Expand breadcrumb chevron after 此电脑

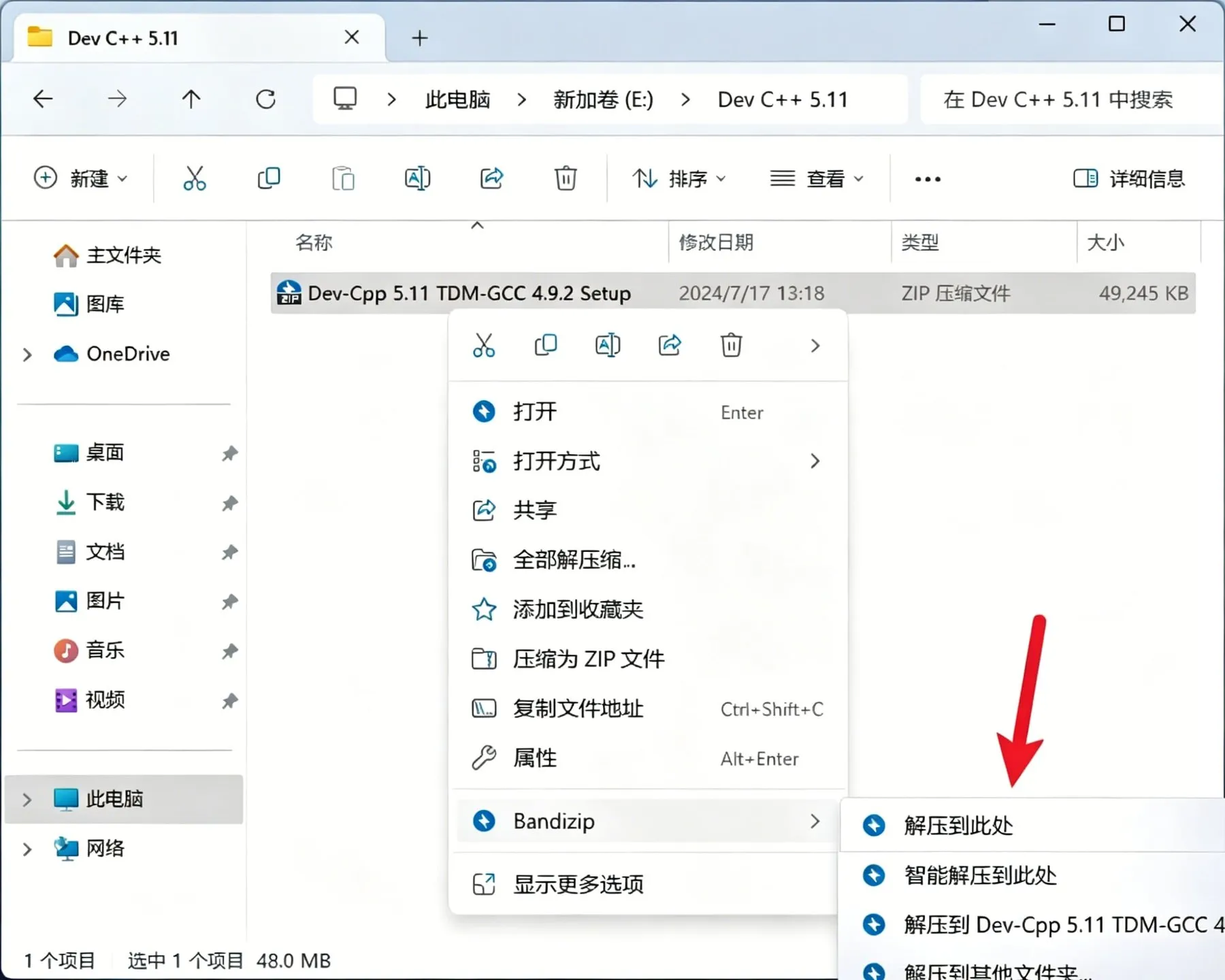pyautogui.click(x=522, y=100)
